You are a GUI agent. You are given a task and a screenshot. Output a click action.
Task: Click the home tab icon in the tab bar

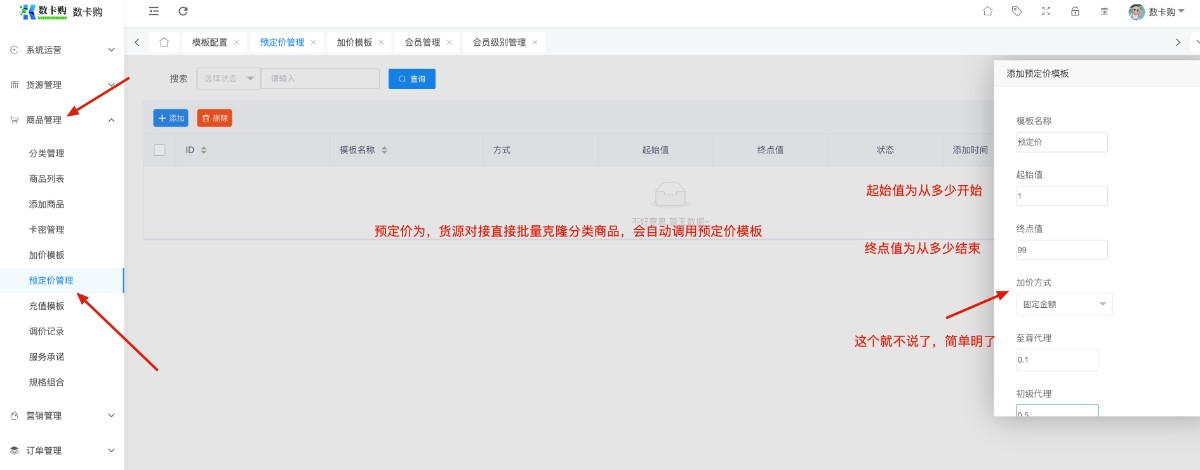(x=164, y=42)
